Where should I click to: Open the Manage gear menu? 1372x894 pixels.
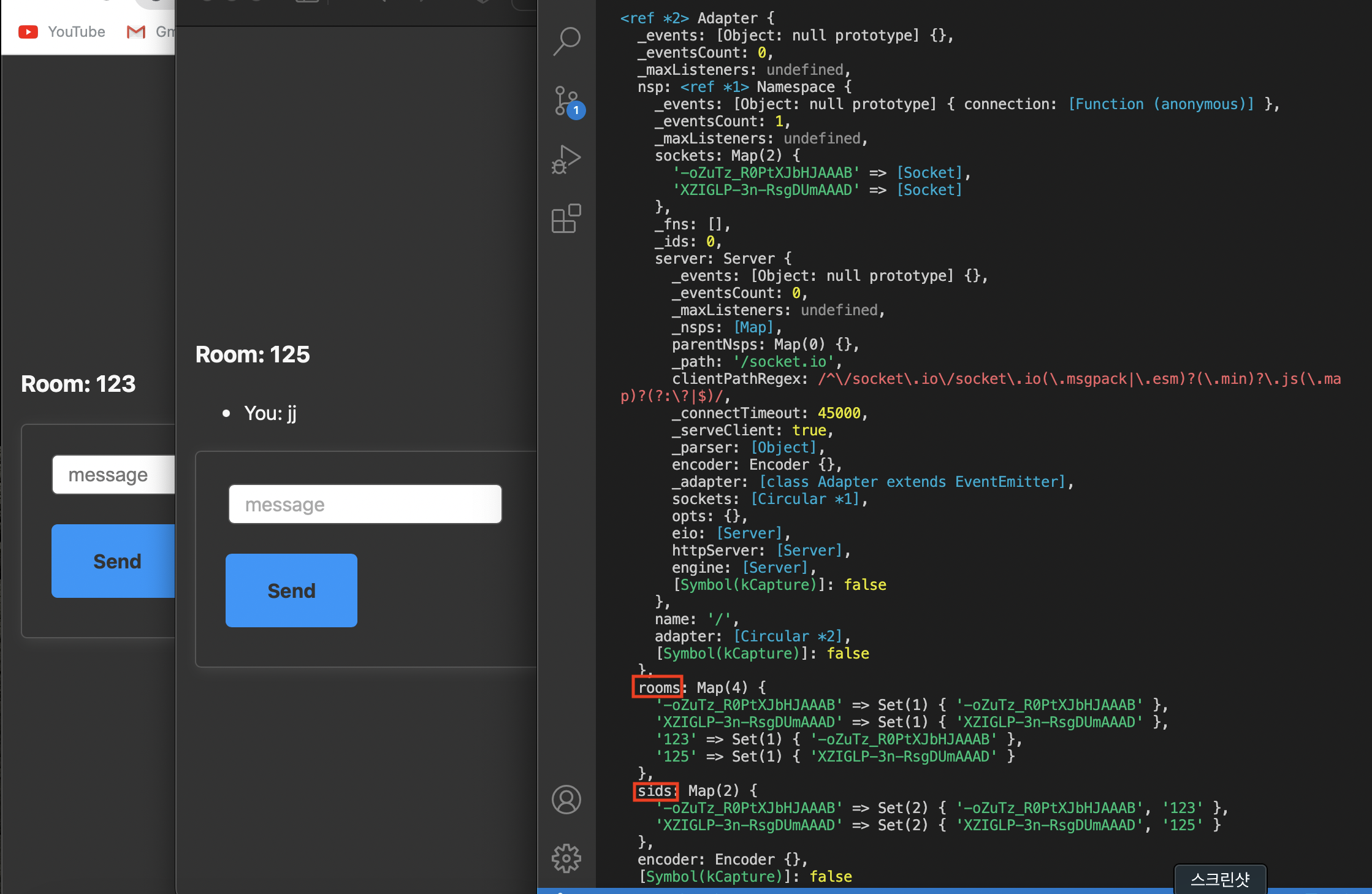tap(566, 858)
